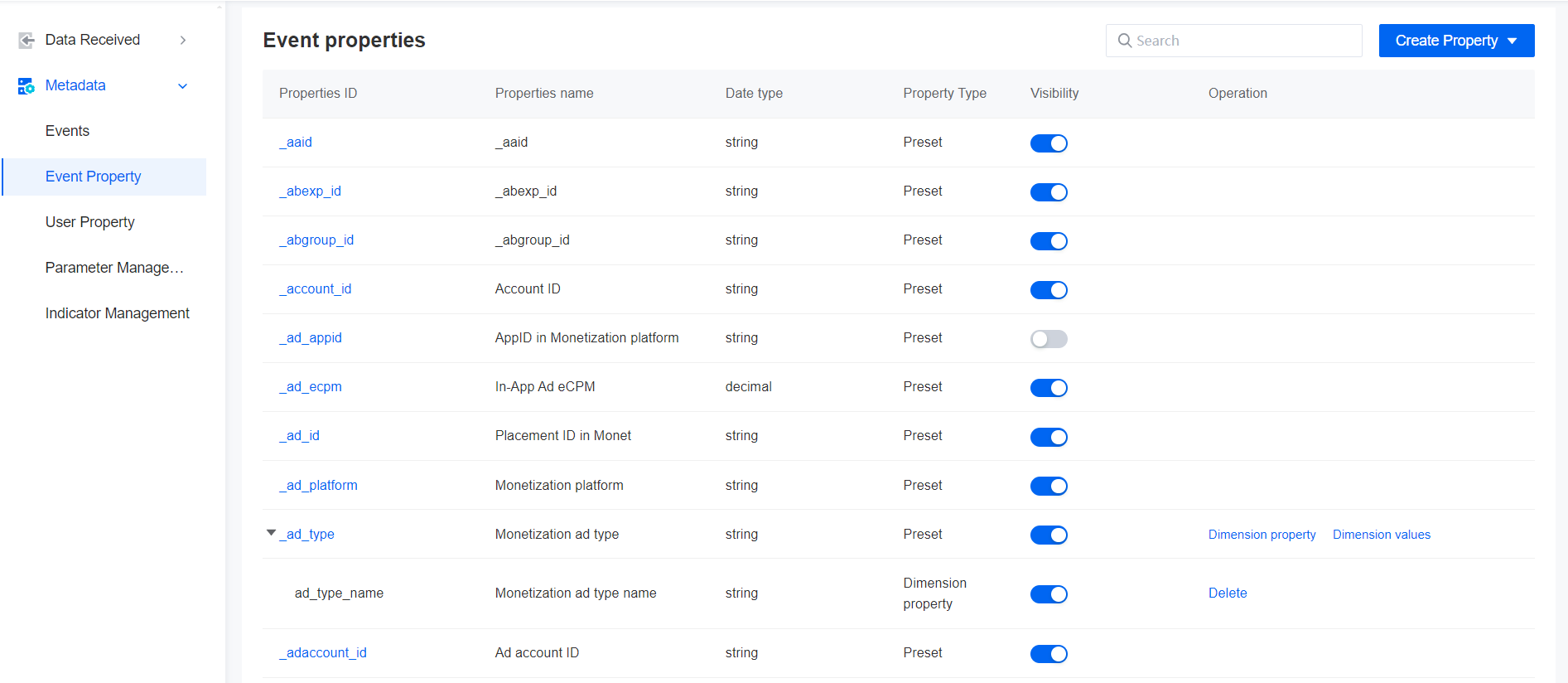The width and height of the screenshot is (1568, 683).
Task: Expand the Data Received menu chevron
Action: coord(183,40)
